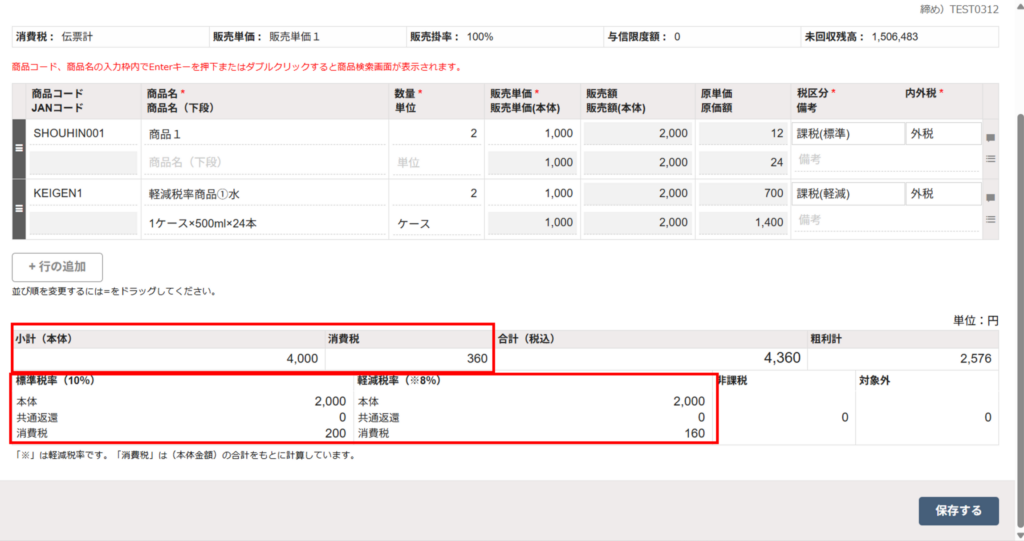The height and width of the screenshot is (541, 1024).
Task: Click the list menu icon on the KEIGEN1 row
Action: (x=990, y=219)
